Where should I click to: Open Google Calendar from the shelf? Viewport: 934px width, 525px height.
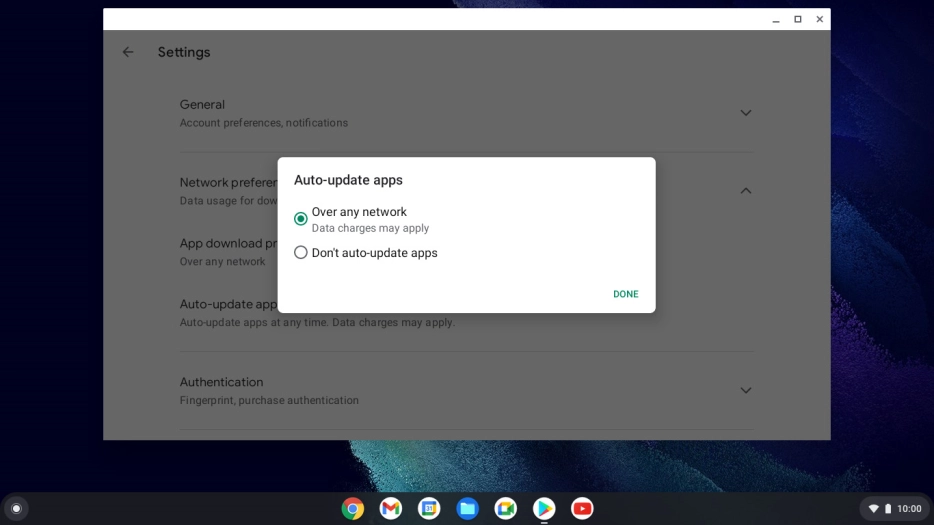(x=429, y=508)
